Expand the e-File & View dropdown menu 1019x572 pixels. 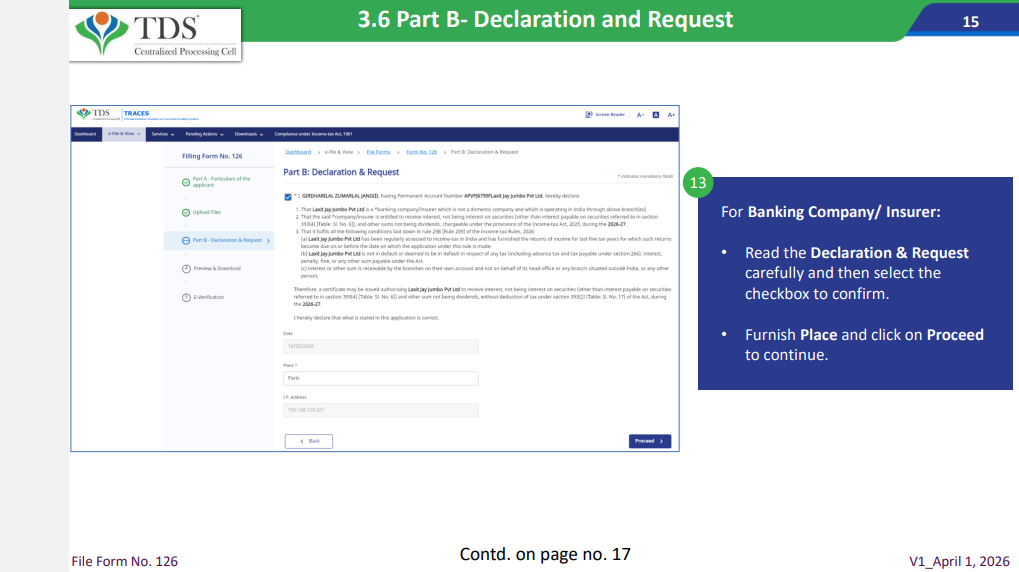click(x=124, y=133)
